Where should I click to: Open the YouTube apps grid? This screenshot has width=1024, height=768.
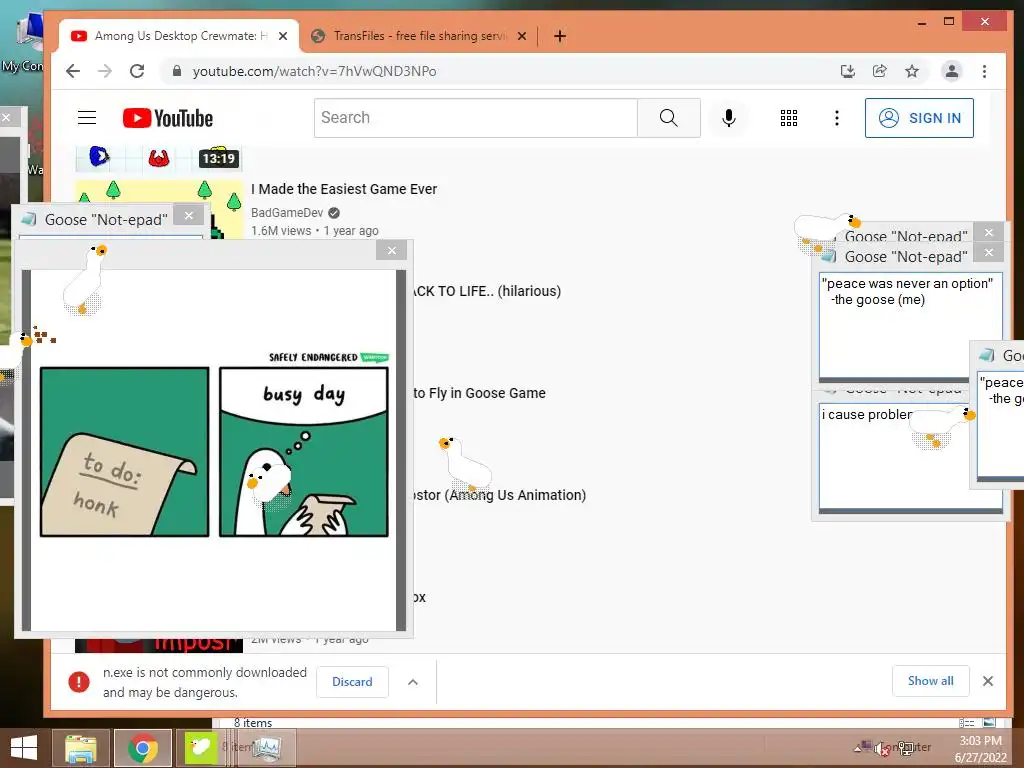pos(789,118)
